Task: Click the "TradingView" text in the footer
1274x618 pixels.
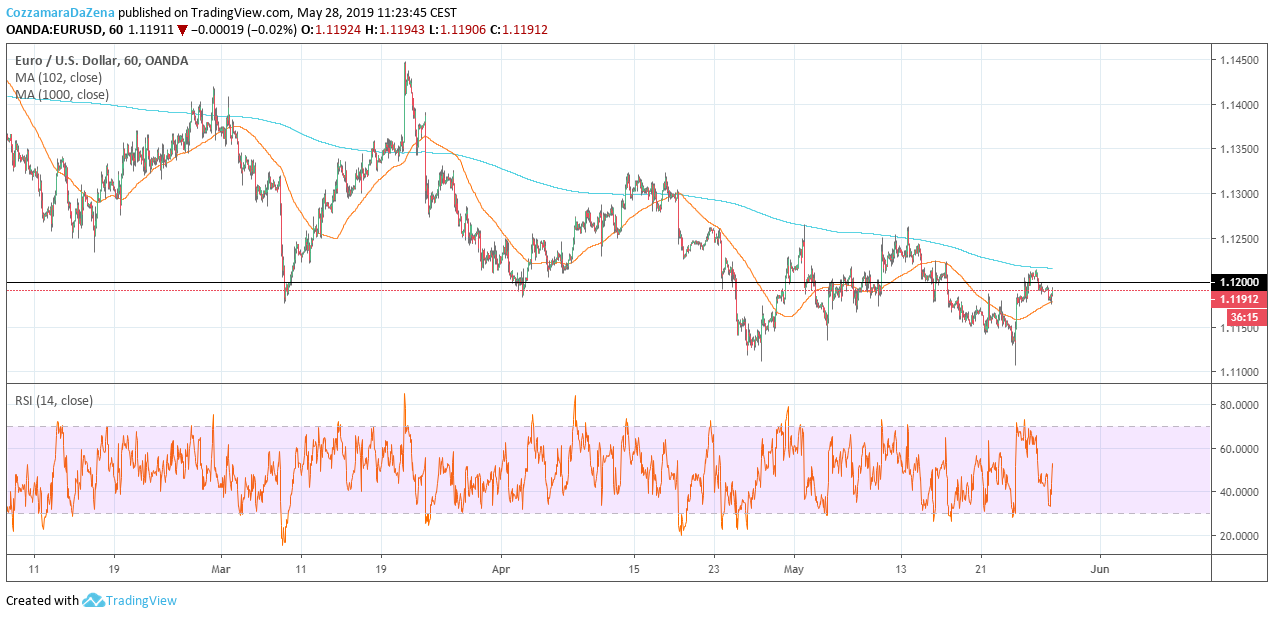Action: [142, 601]
